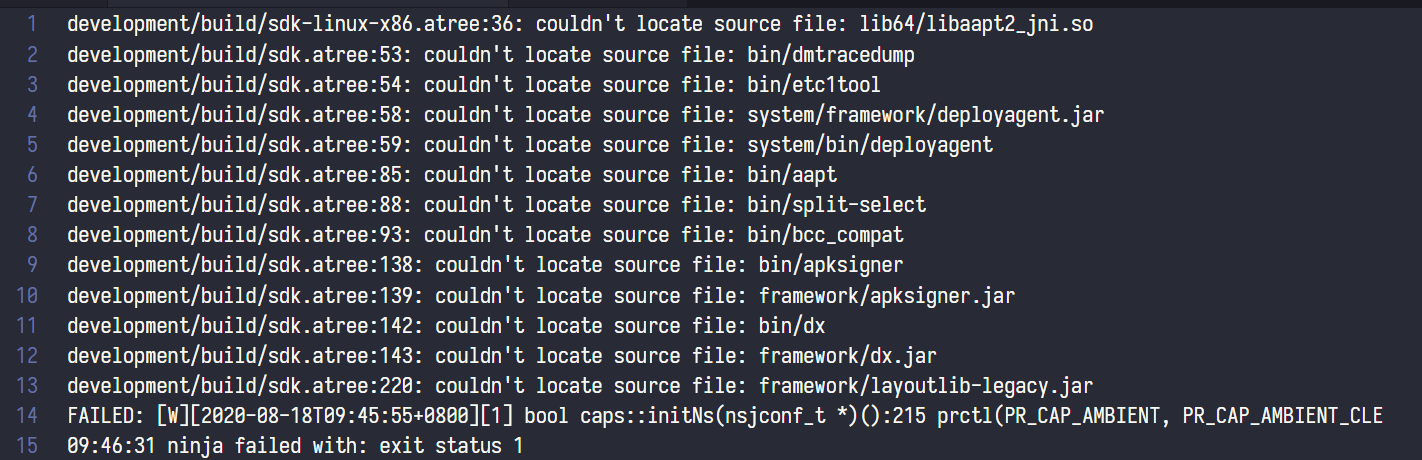Select line number 14 in the gutter
Image resolution: width=1422 pixels, height=460 pixels.
click(27, 415)
